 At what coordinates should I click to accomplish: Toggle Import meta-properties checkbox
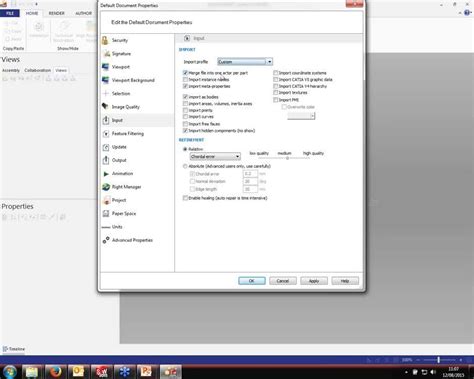(185, 86)
